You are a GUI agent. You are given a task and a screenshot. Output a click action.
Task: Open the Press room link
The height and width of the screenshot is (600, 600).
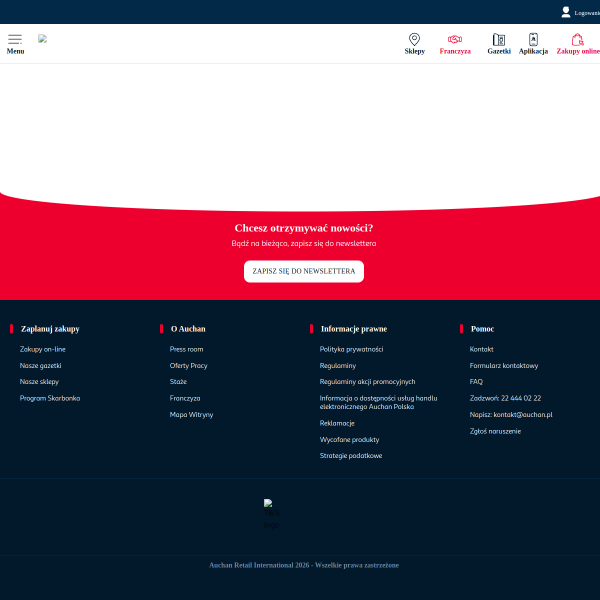coord(186,349)
